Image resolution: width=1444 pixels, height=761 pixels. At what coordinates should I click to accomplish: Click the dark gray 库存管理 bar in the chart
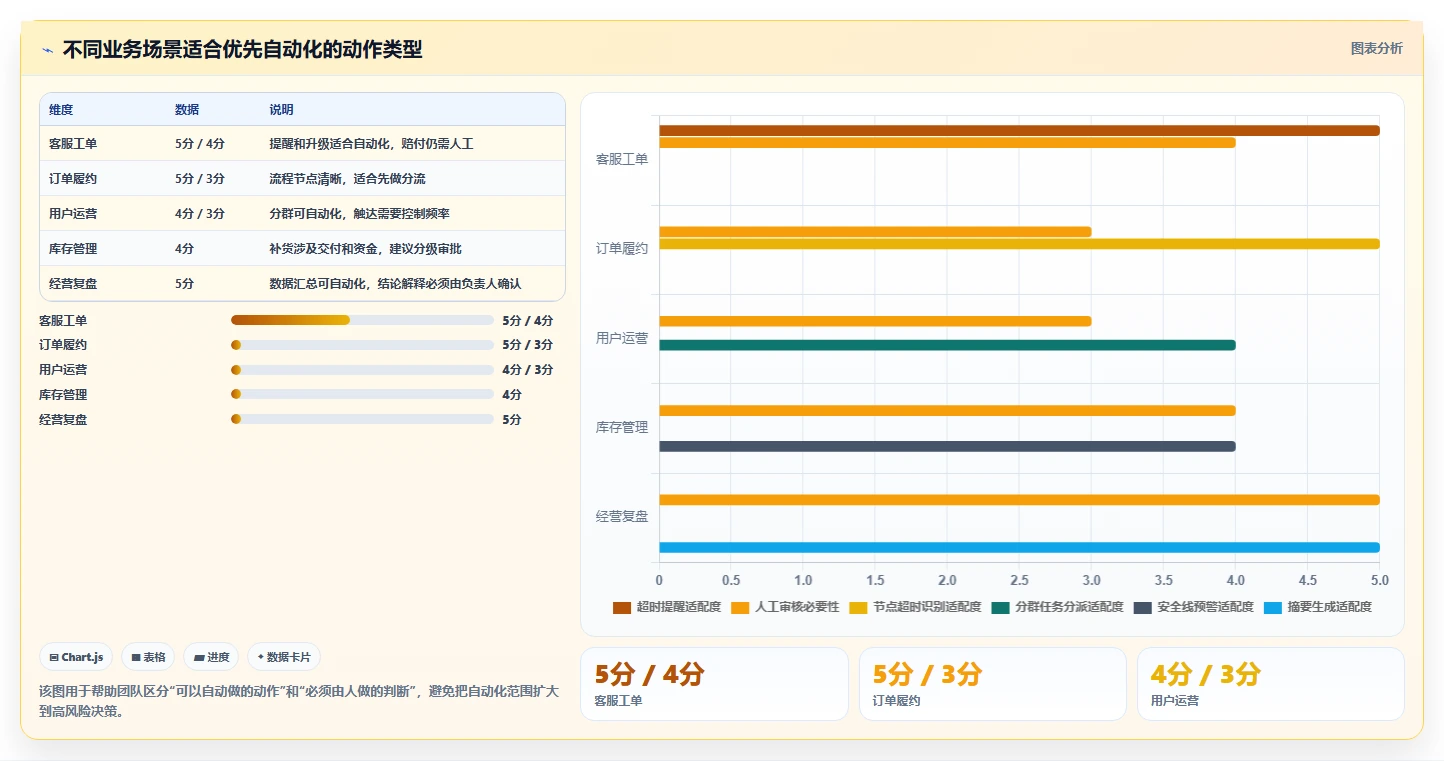coord(947,446)
